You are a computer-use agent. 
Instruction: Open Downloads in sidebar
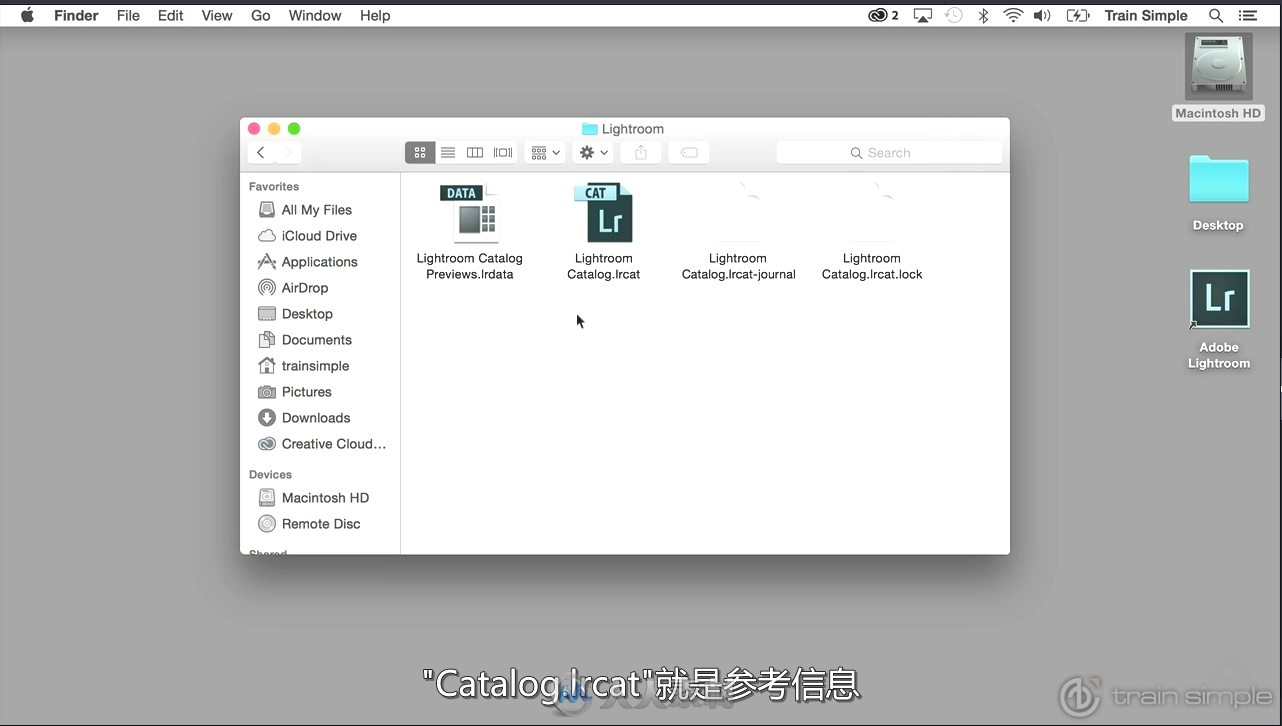tap(315, 418)
